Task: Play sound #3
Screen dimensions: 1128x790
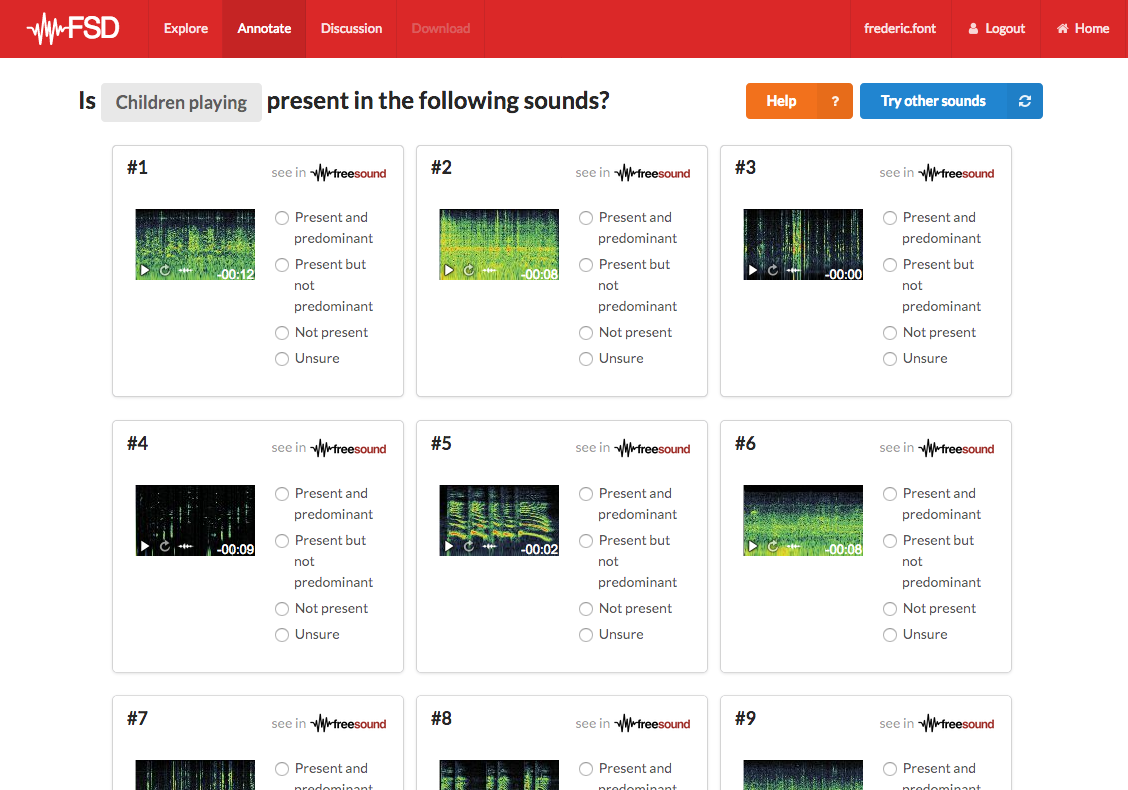Action: coord(752,271)
